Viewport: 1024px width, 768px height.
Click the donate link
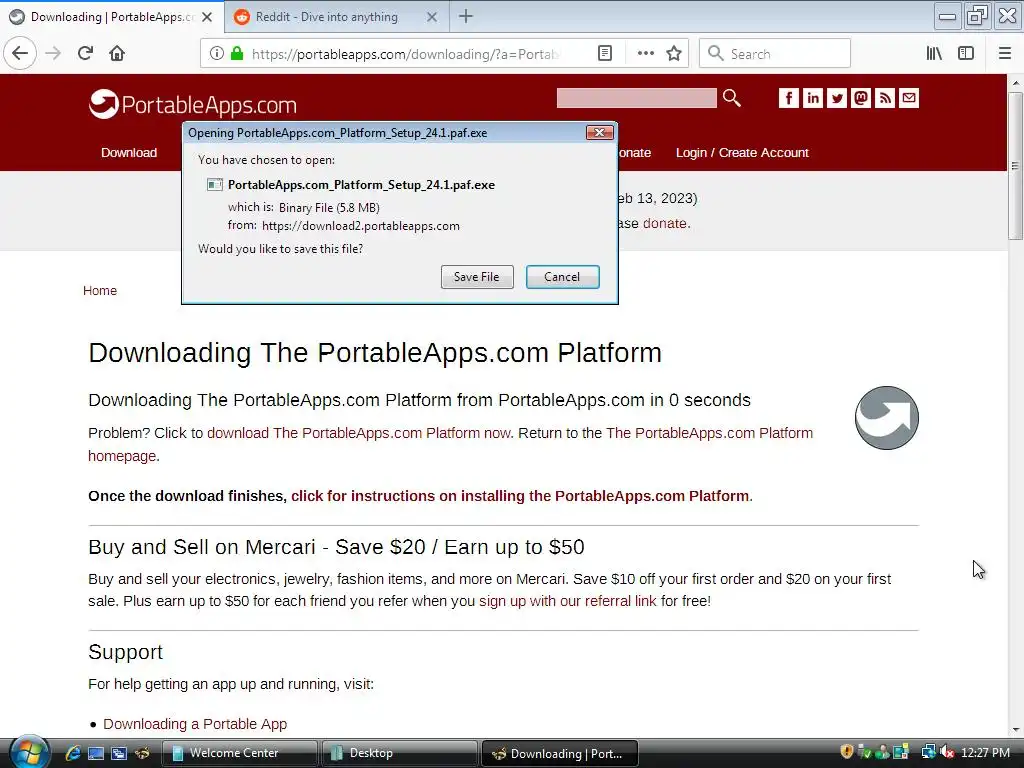tap(664, 223)
